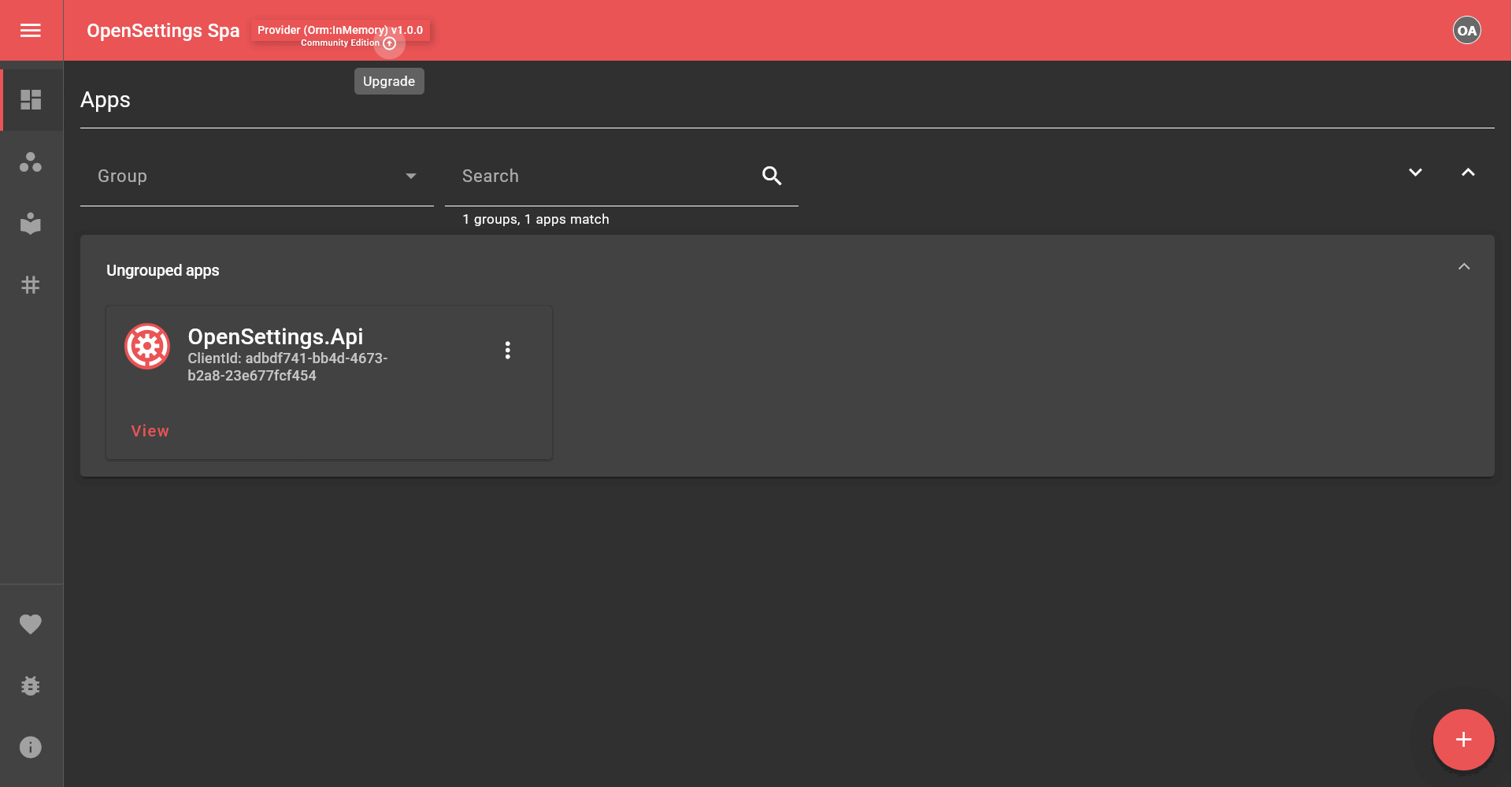Image resolution: width=1512 pixels, height=787 pixels.
Task: Open the three-dot menu on OpenSettings.Api card
Action: 508,350
